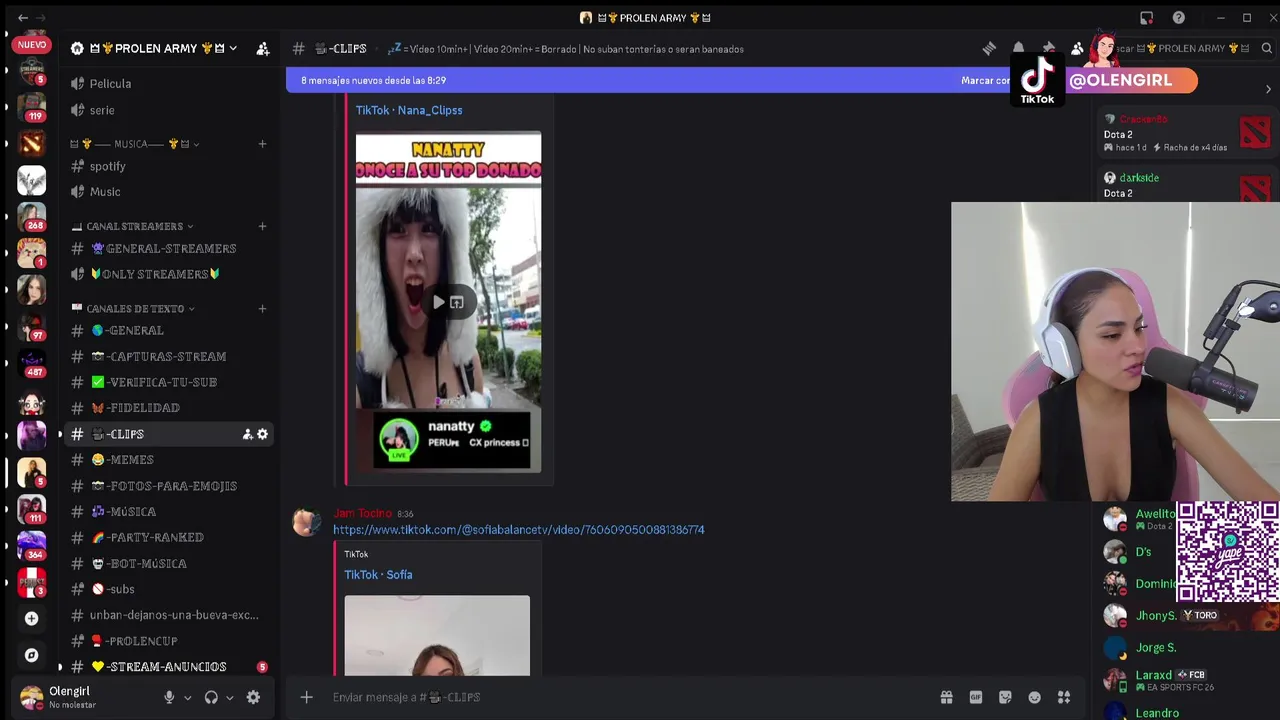Open the inbox icon in title bar
This screenshot has height=720, width=1280.
coord(1147,18)
